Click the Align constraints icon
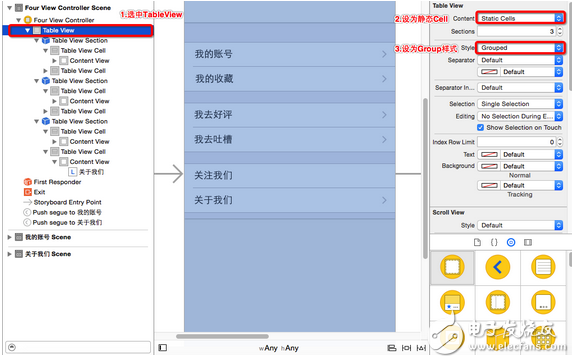Screen dimensions: 575x363 pyautogui.click(x=392, y=348)
